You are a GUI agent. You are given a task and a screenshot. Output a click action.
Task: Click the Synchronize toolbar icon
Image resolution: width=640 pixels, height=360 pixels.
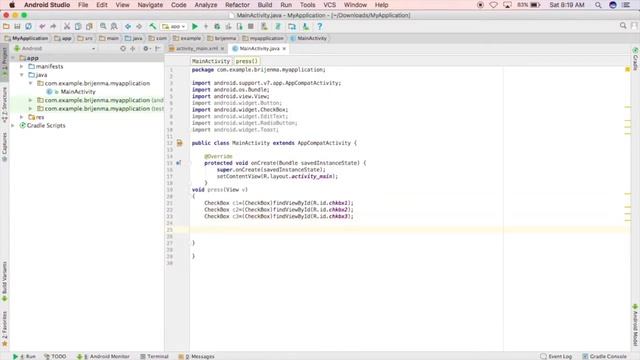click(28, 27)
